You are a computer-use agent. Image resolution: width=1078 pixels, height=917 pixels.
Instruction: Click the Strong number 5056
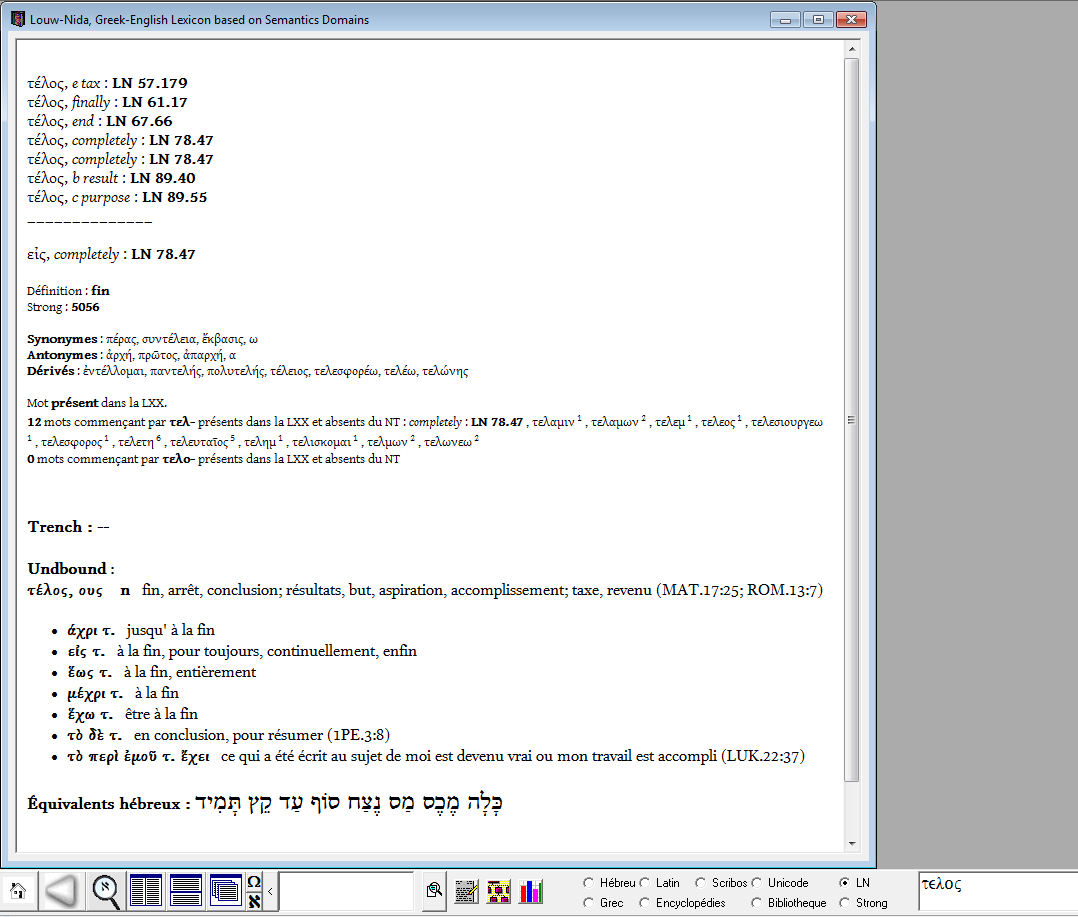click(x=85, y=307)
